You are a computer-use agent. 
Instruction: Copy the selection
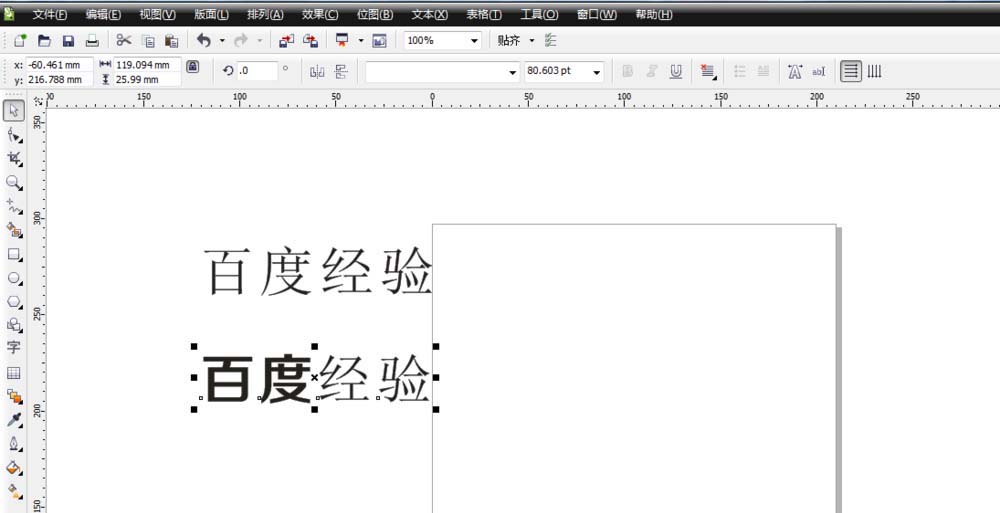click(148, 41)
